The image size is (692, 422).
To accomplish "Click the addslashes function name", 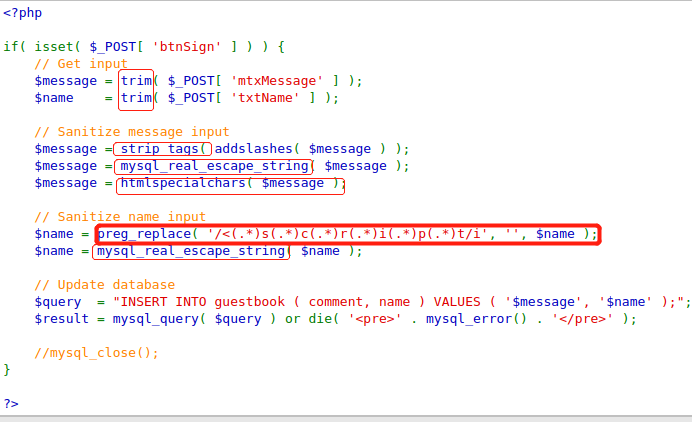I will (x=253, y=149).
